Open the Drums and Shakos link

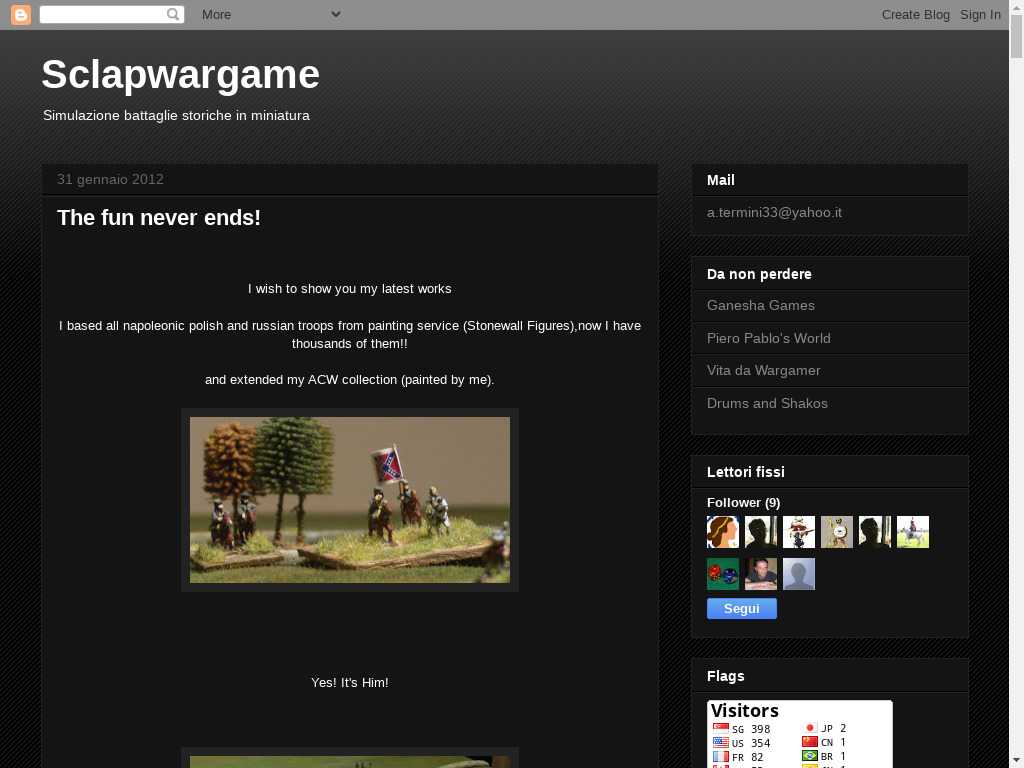click(x=767, y=403)
